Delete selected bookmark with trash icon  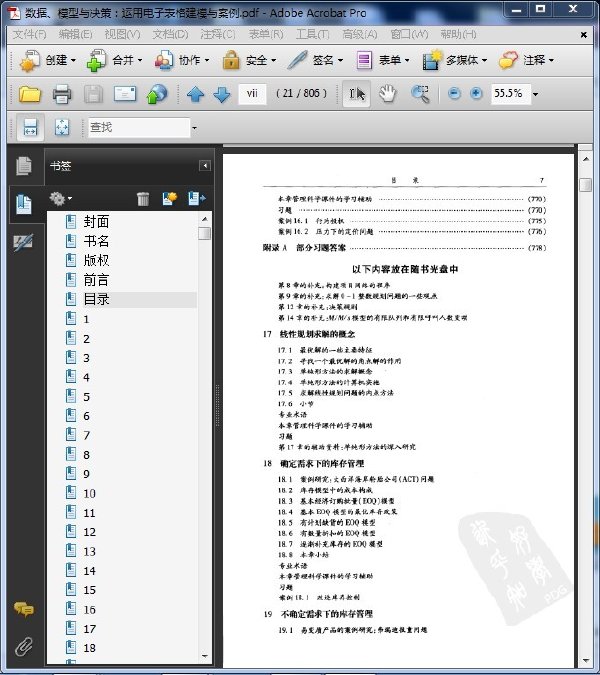coord(143,198)
